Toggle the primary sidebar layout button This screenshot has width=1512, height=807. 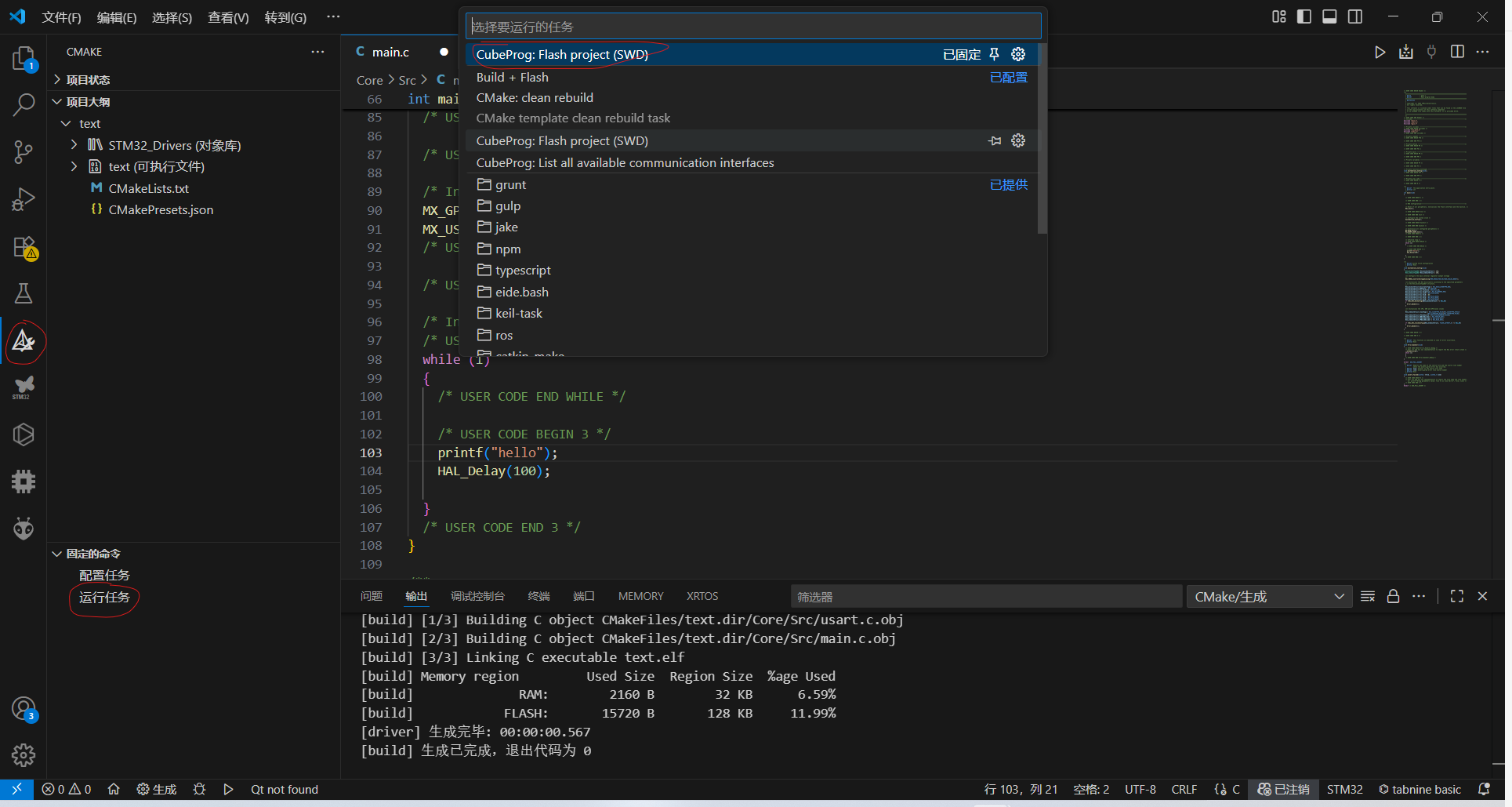[1304, 16]
